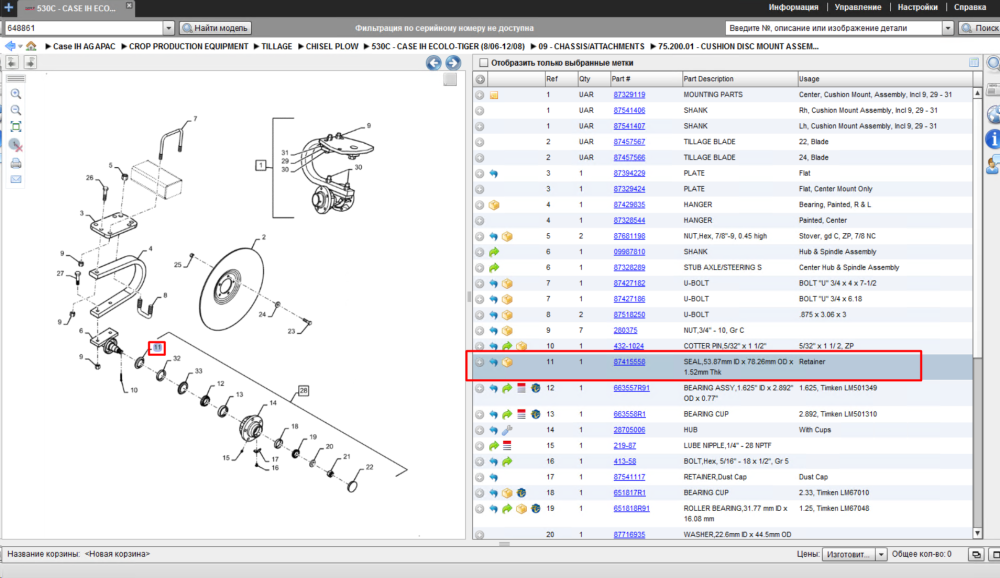Go to home via house icon
The image size is (1000, 578).
pos(31,46)
